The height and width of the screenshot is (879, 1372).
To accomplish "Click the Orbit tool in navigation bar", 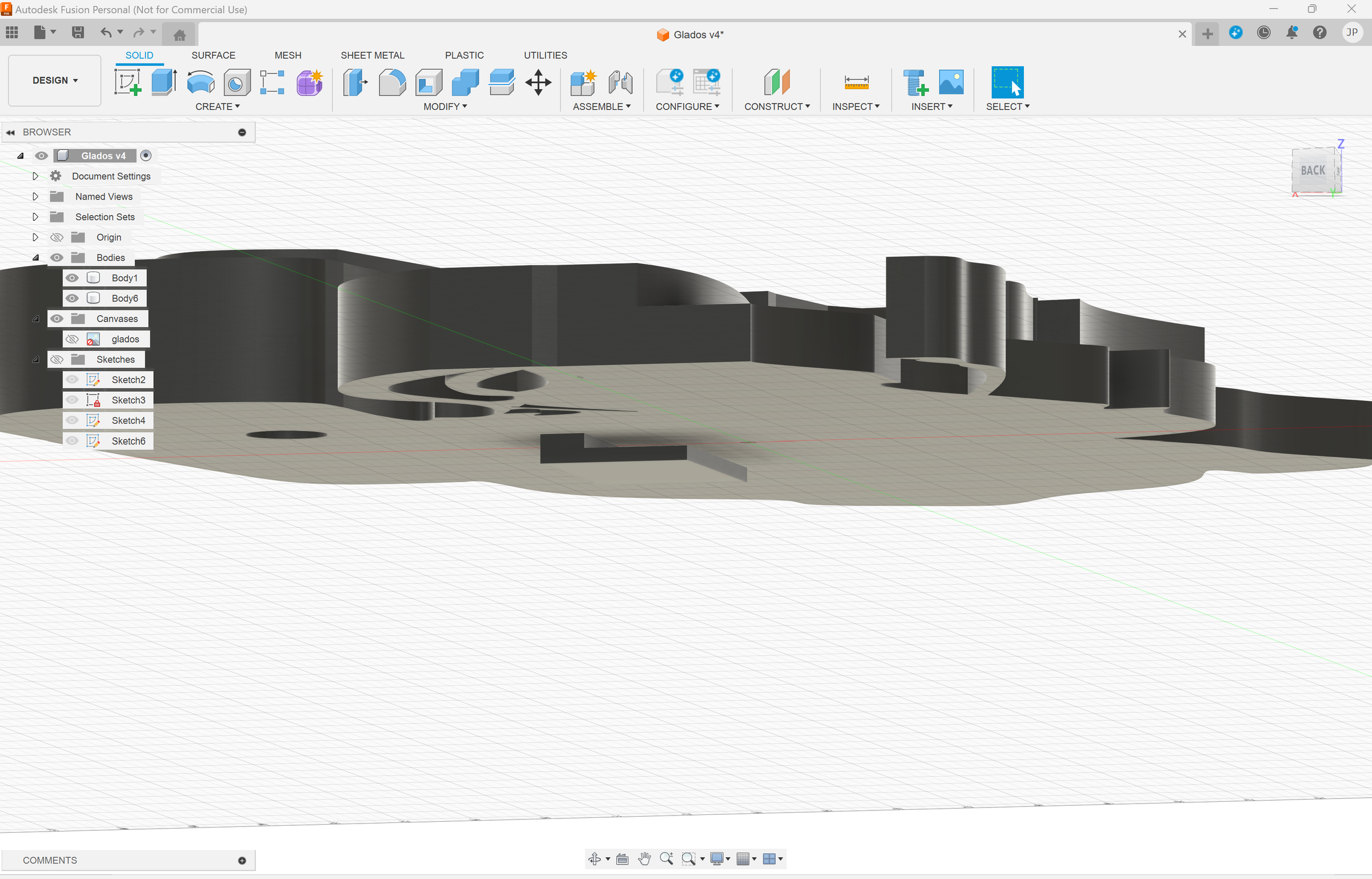I will click(x=595, y=858).
